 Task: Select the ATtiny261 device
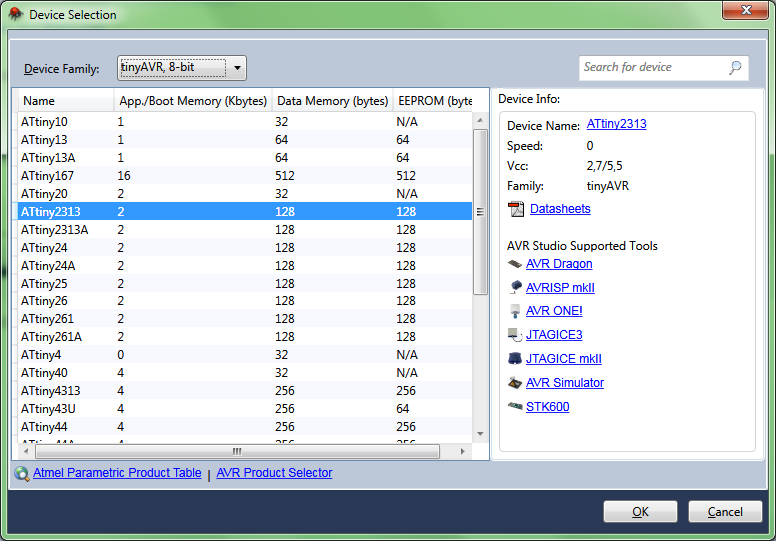coord(245,319)
